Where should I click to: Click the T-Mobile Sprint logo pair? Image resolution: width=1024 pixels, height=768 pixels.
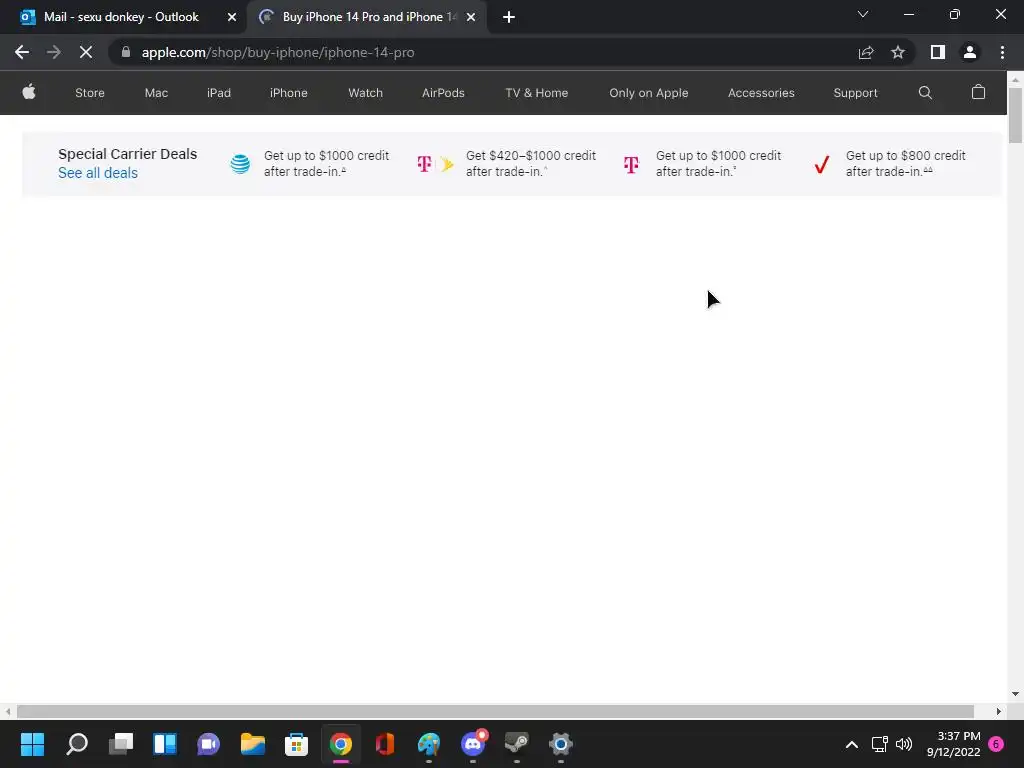pos(435,164)
